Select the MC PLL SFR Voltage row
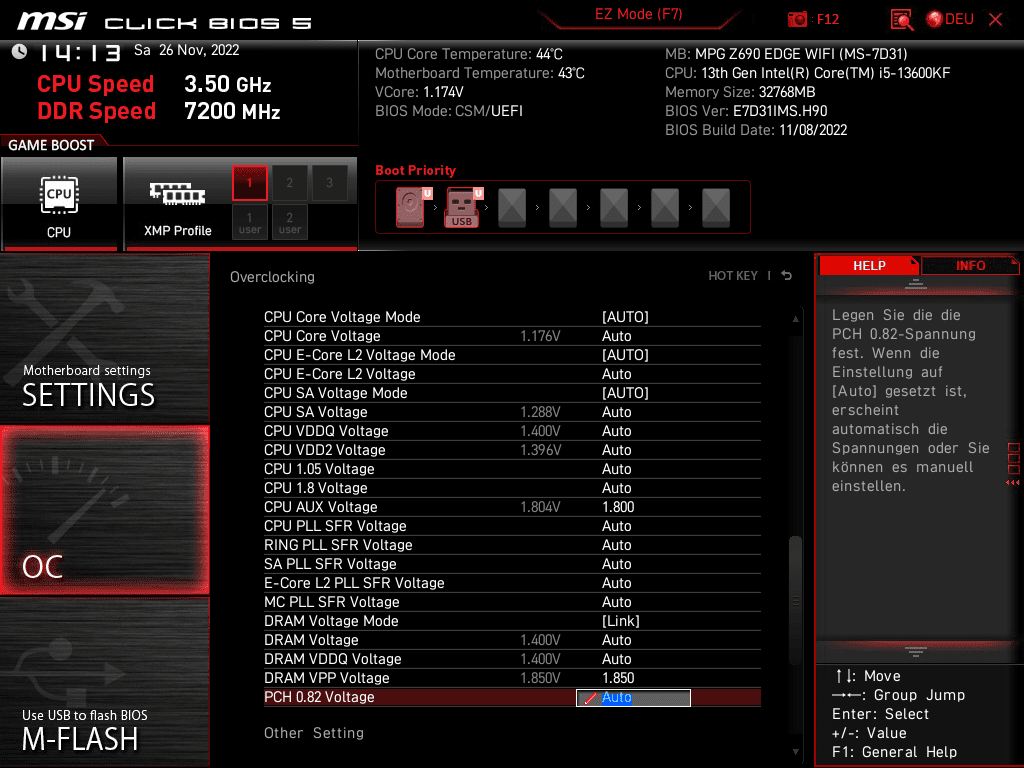Viewport: 1024px width, 768px height. pyautogui.click(x=512, y=601)
